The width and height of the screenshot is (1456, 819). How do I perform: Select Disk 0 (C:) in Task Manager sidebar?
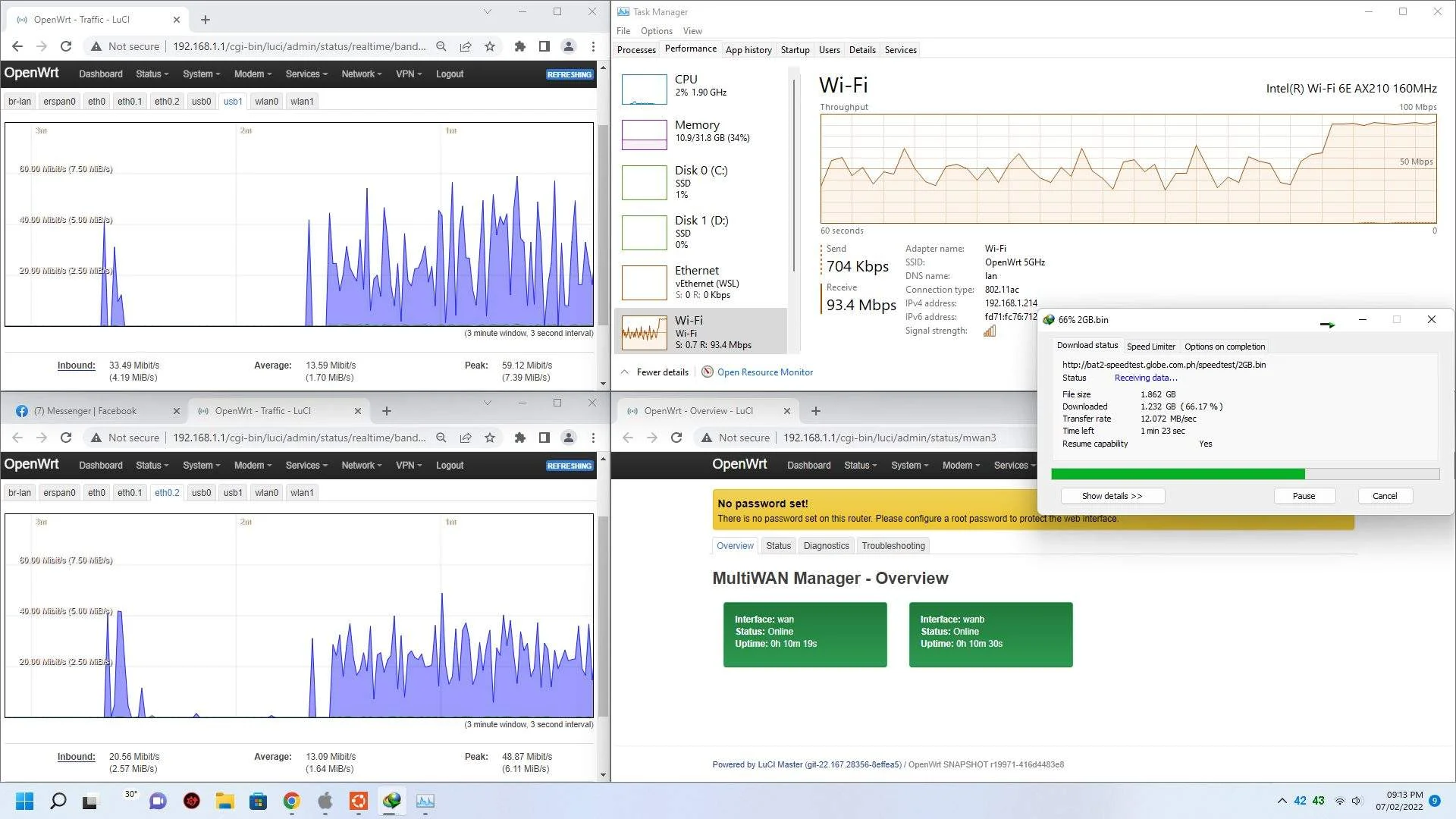pyautogui.click(x=701, y=183)
